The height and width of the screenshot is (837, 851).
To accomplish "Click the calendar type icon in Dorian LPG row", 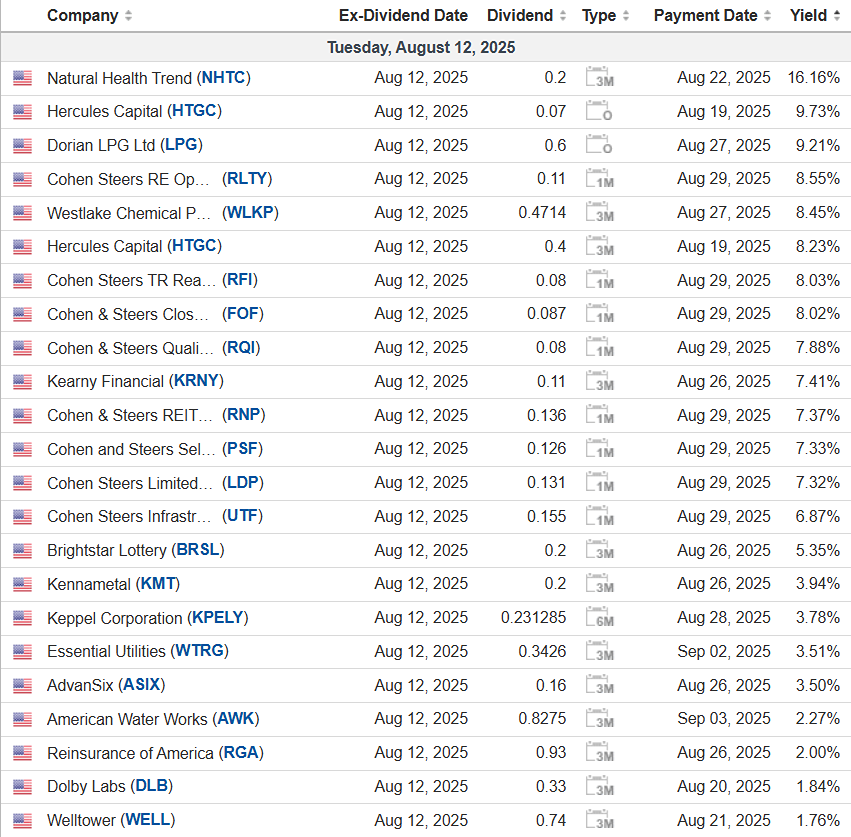I will 599,145.
